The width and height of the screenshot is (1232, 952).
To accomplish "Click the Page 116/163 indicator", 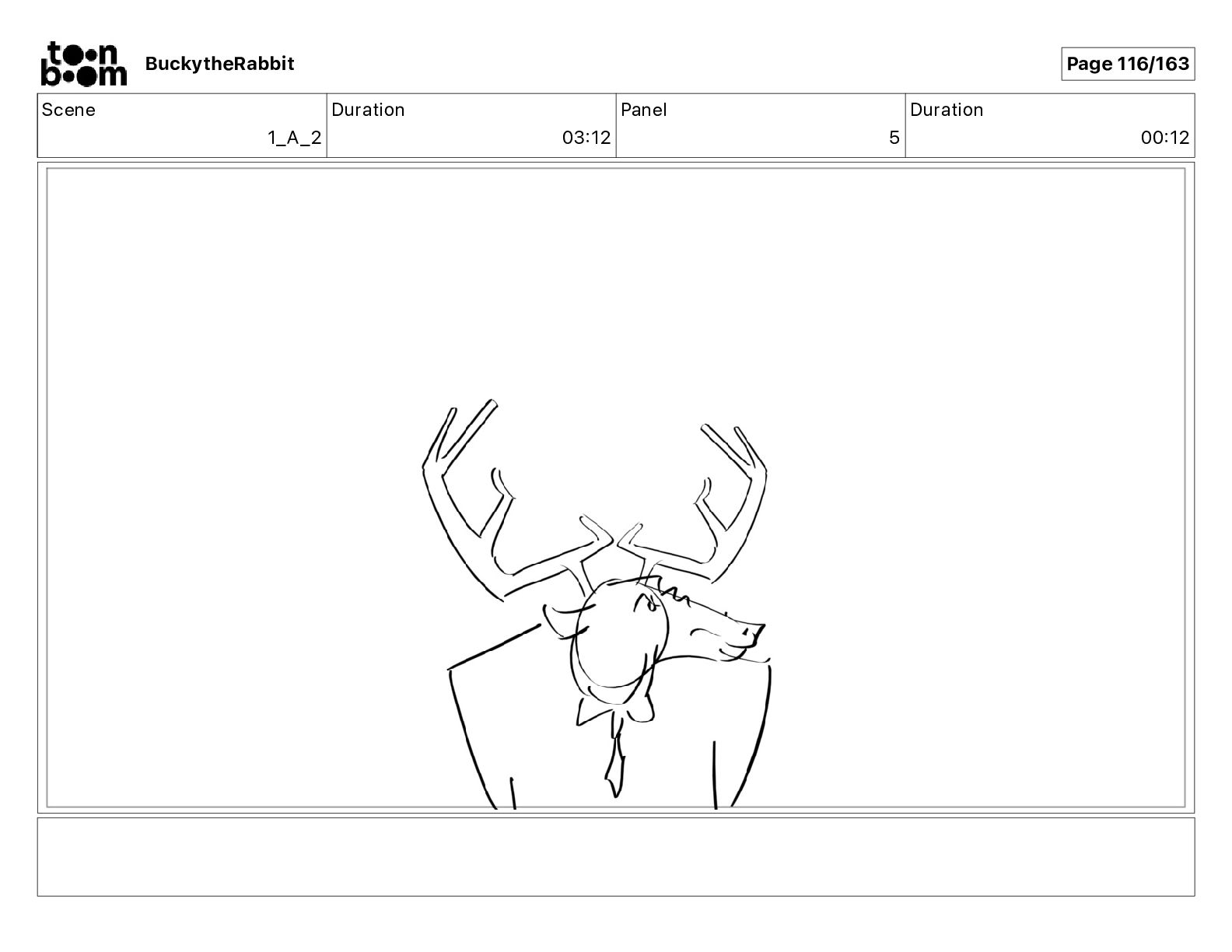I will coord(1128,64).
